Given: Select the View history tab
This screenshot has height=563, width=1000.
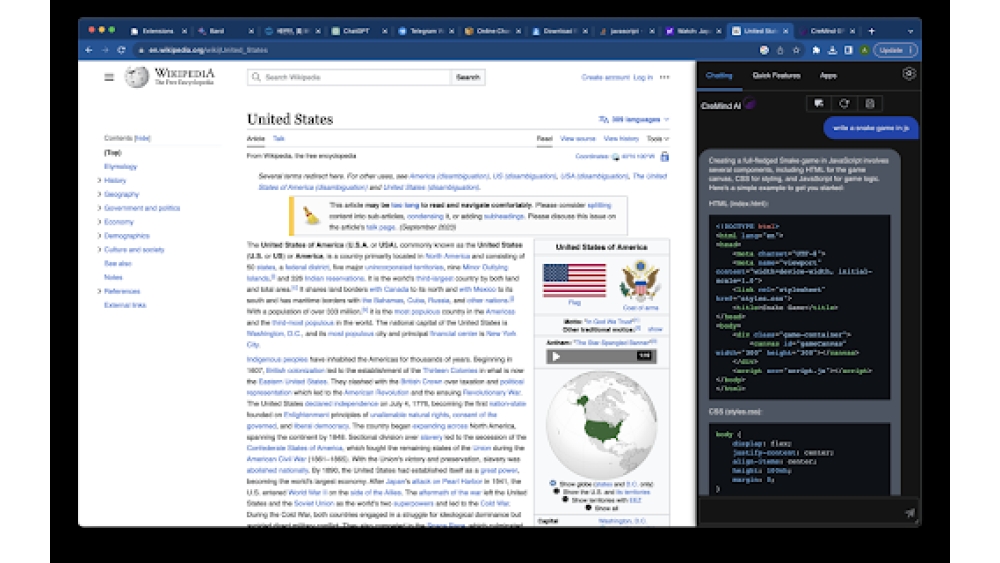Looking at the screenshot, I should 621,138.
